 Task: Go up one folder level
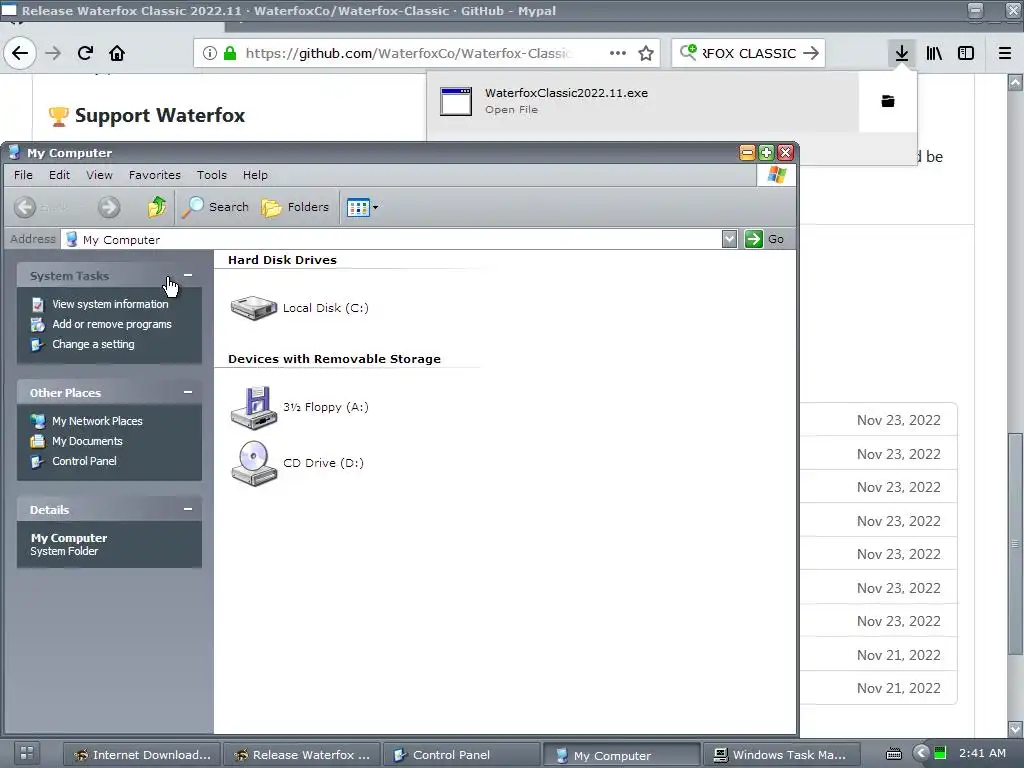[x=157, y=207]
